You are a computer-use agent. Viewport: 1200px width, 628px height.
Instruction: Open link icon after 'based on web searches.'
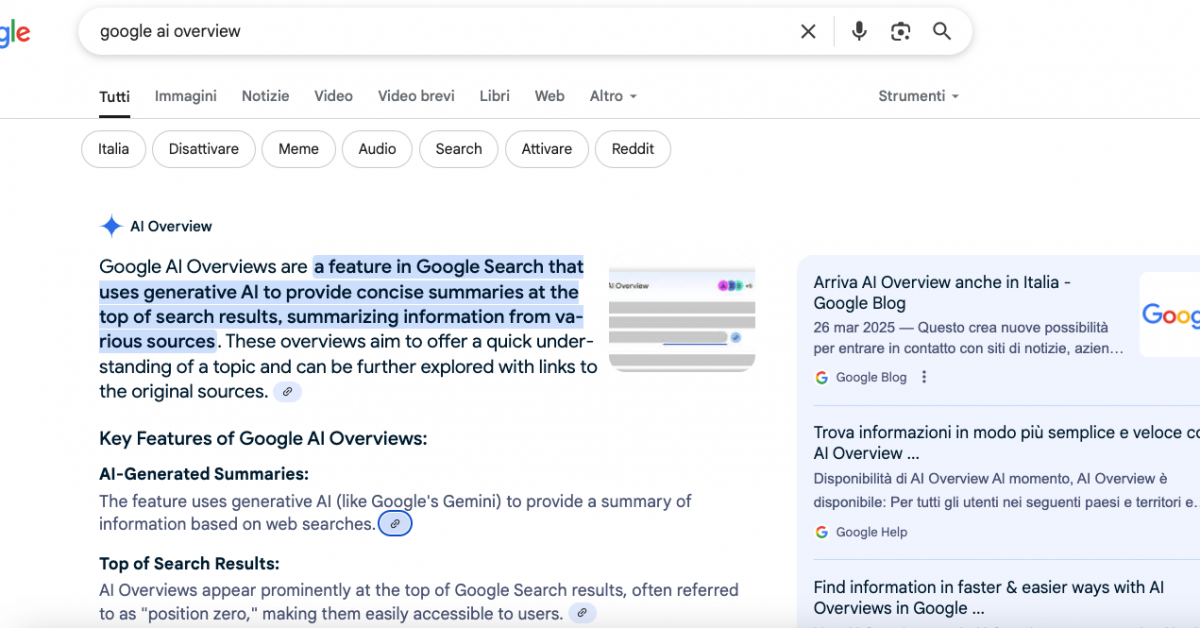(x=395, y=524)
